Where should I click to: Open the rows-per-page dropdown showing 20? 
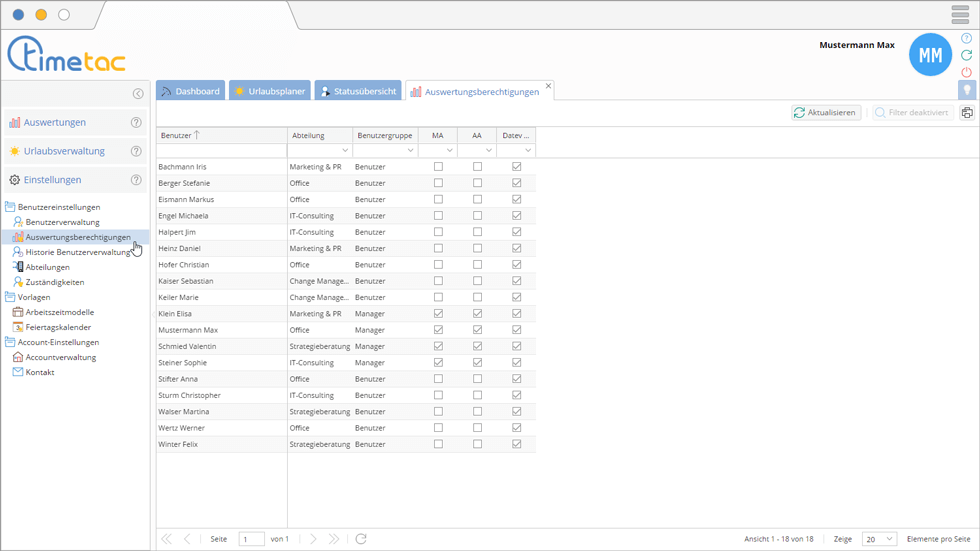879,539
